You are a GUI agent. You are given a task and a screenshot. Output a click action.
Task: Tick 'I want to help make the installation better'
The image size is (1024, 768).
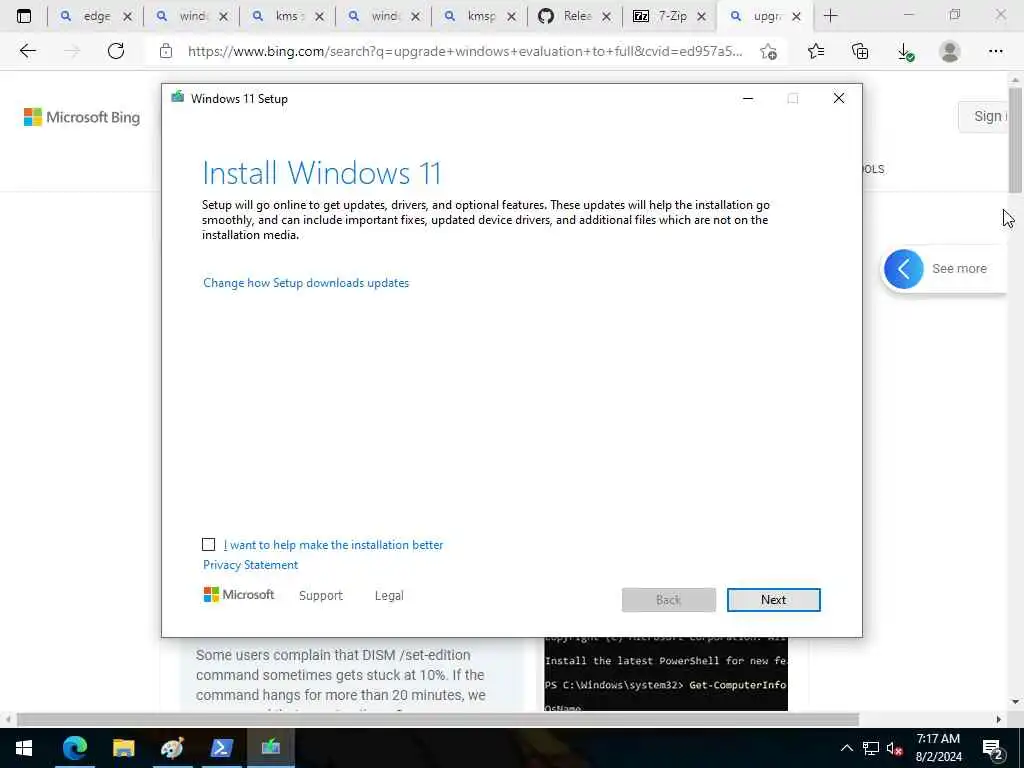[208, 545]
